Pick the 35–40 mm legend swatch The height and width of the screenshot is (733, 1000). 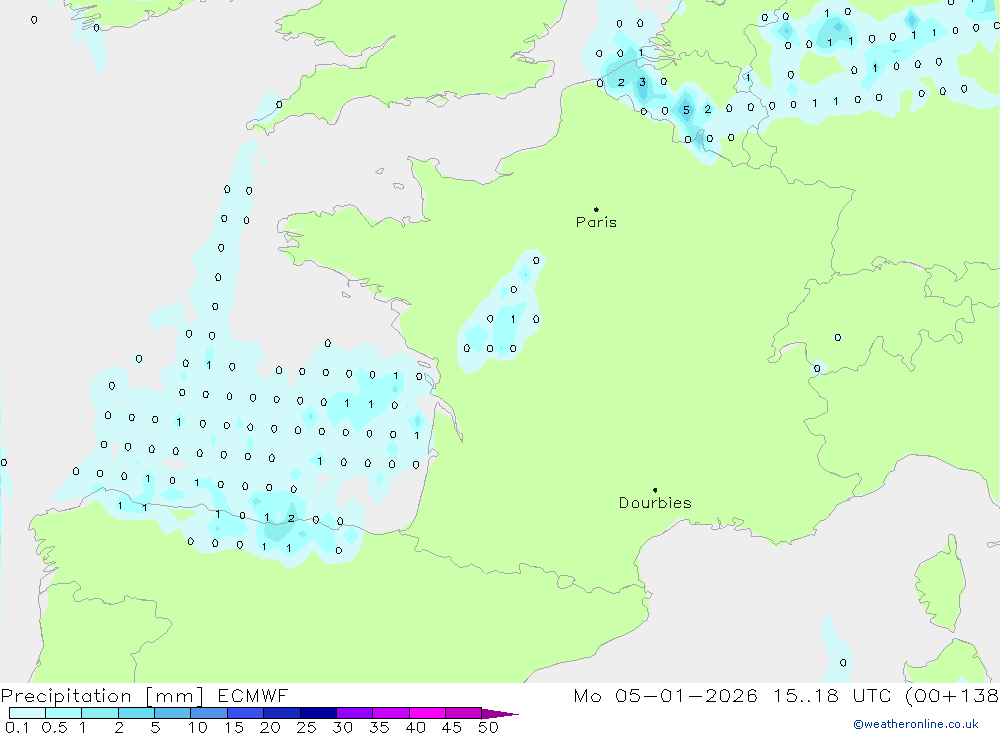(x=391, y=713)
